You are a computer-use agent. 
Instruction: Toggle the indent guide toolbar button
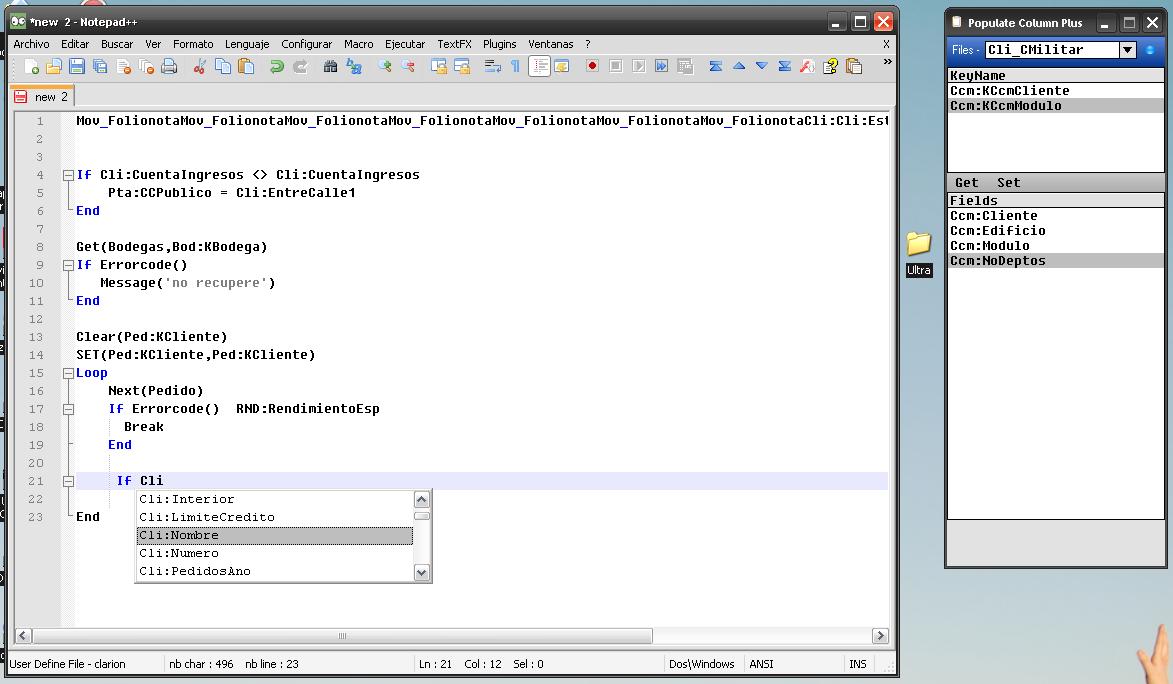pyautogui.click(x=539, y=67)
